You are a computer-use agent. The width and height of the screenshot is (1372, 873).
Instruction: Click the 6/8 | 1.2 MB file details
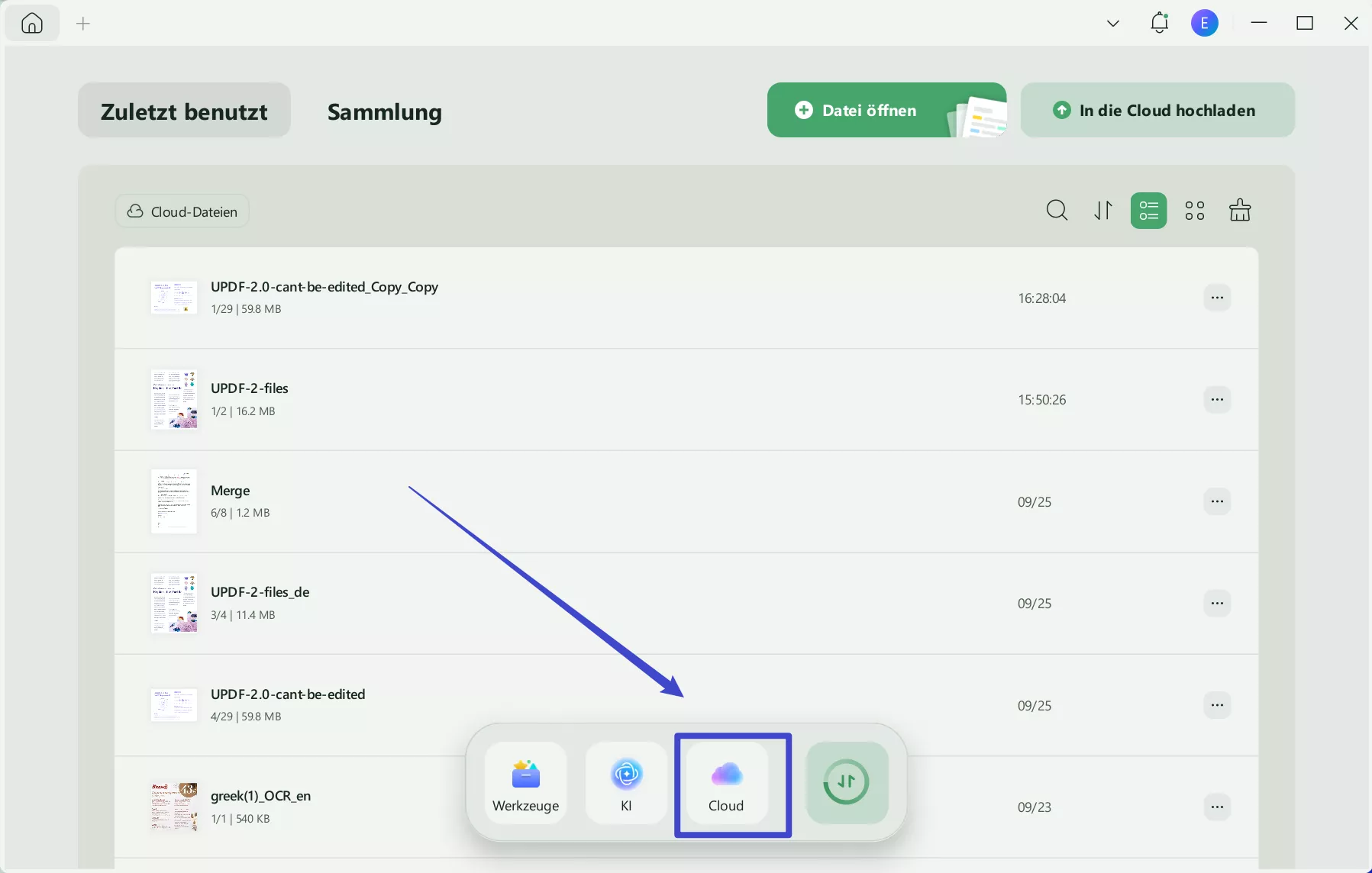tap(241, 513)
